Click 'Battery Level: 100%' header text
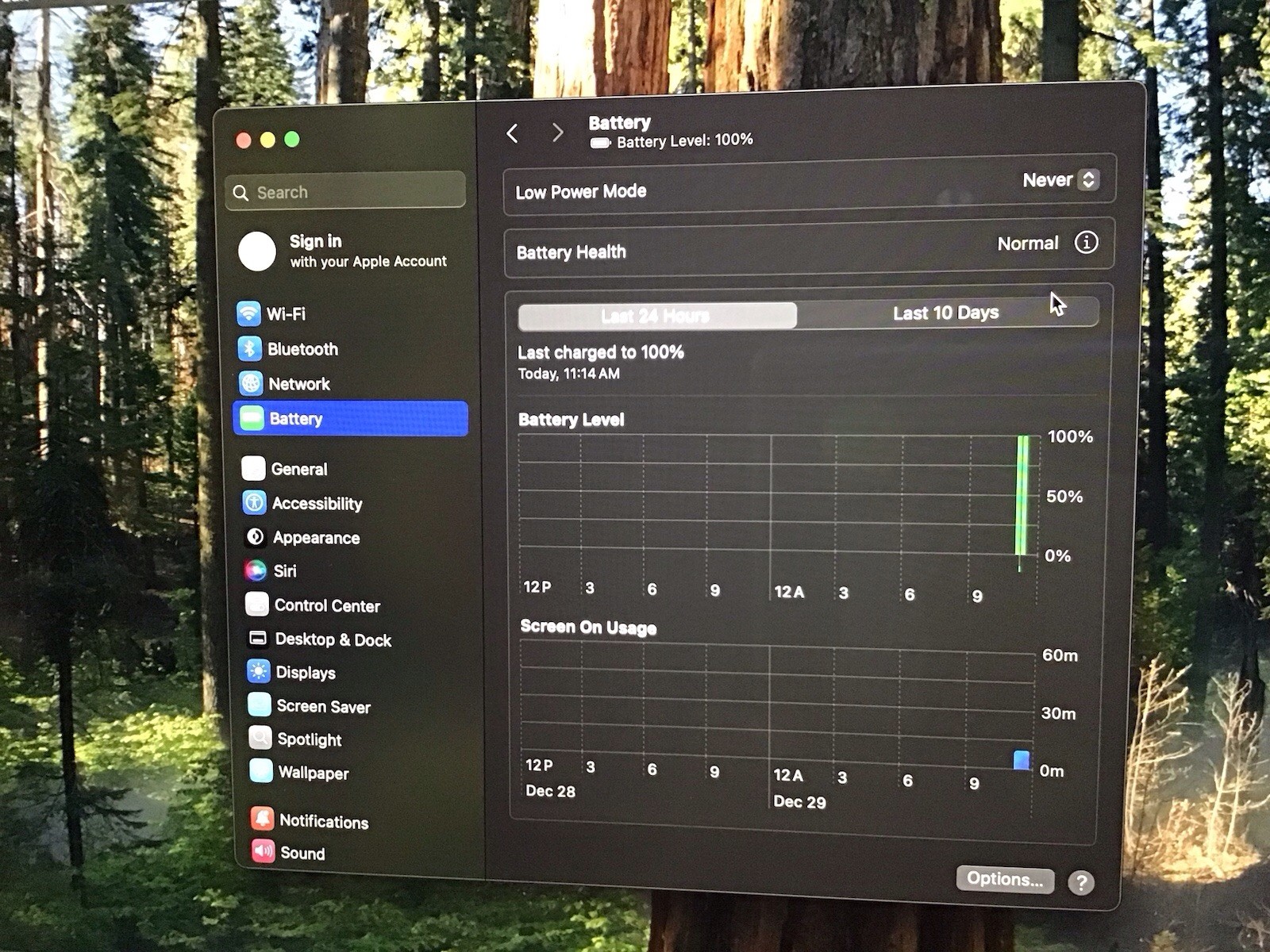The height and width of the screenshot is (952, 1270). pos(685,140)
